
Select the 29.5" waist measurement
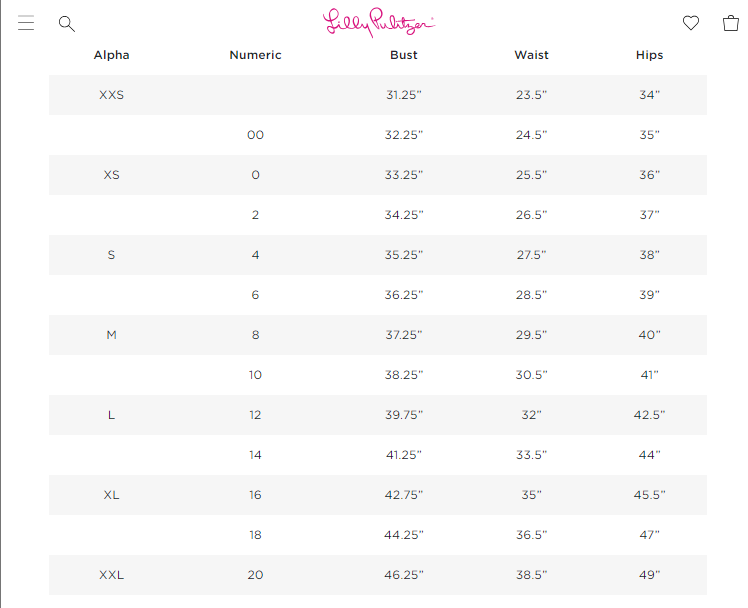pos(531,335)
